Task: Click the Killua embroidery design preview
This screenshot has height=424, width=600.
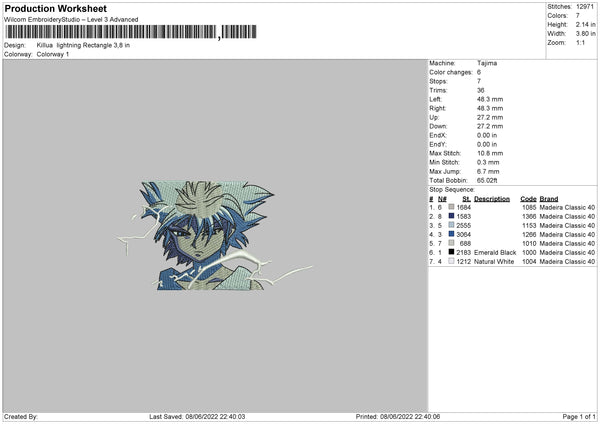Action: (x=213, y=235)
